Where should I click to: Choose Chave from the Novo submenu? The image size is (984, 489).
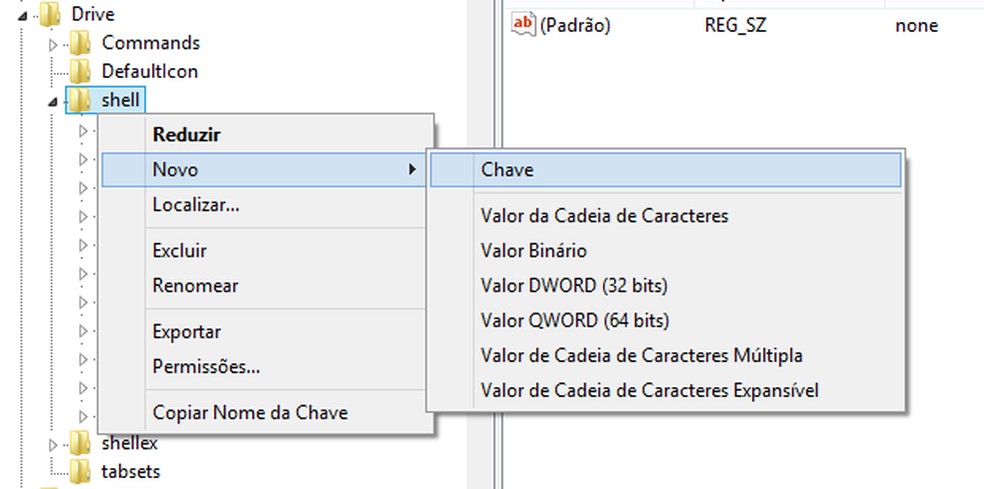click(507, 170)
